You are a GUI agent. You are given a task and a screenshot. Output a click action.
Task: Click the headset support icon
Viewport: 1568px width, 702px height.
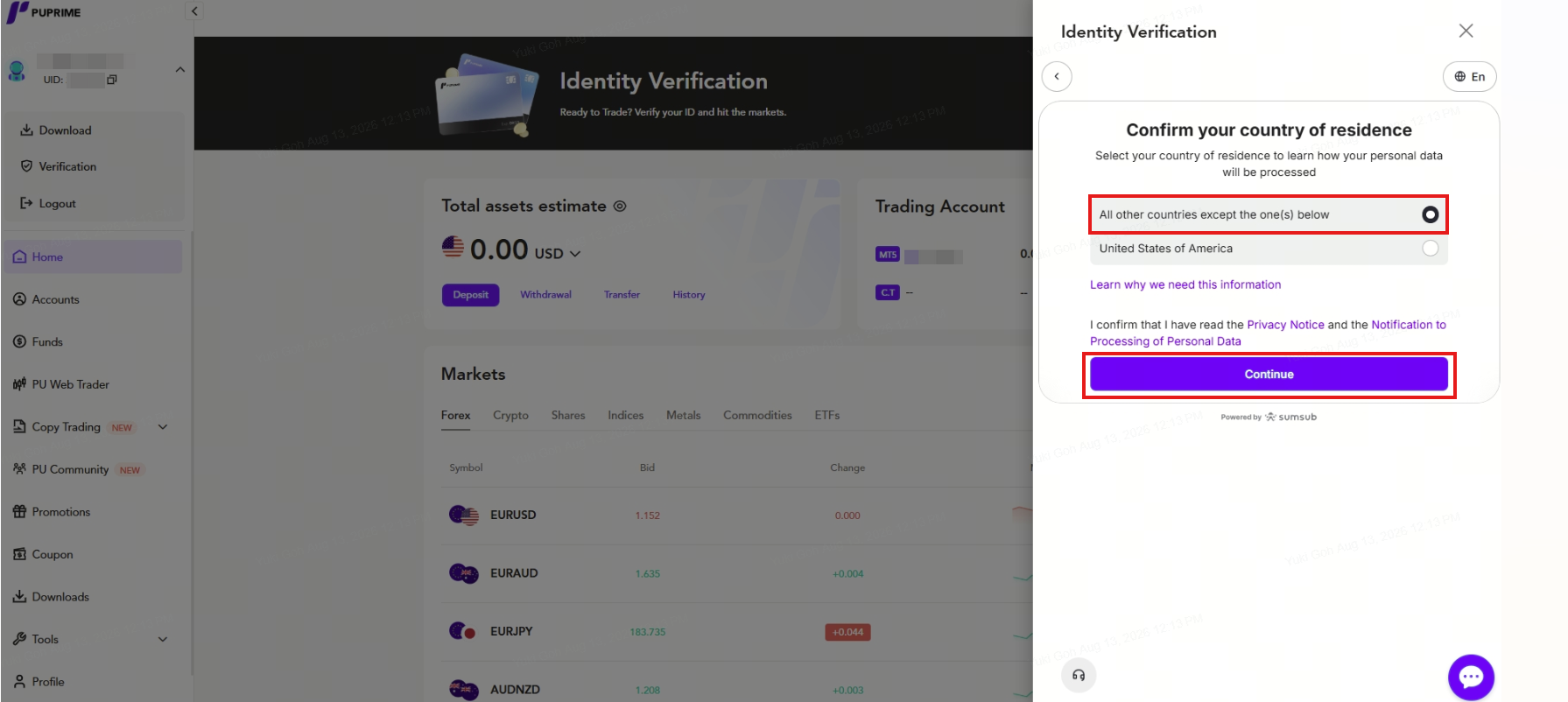(x=1079, y=675)
